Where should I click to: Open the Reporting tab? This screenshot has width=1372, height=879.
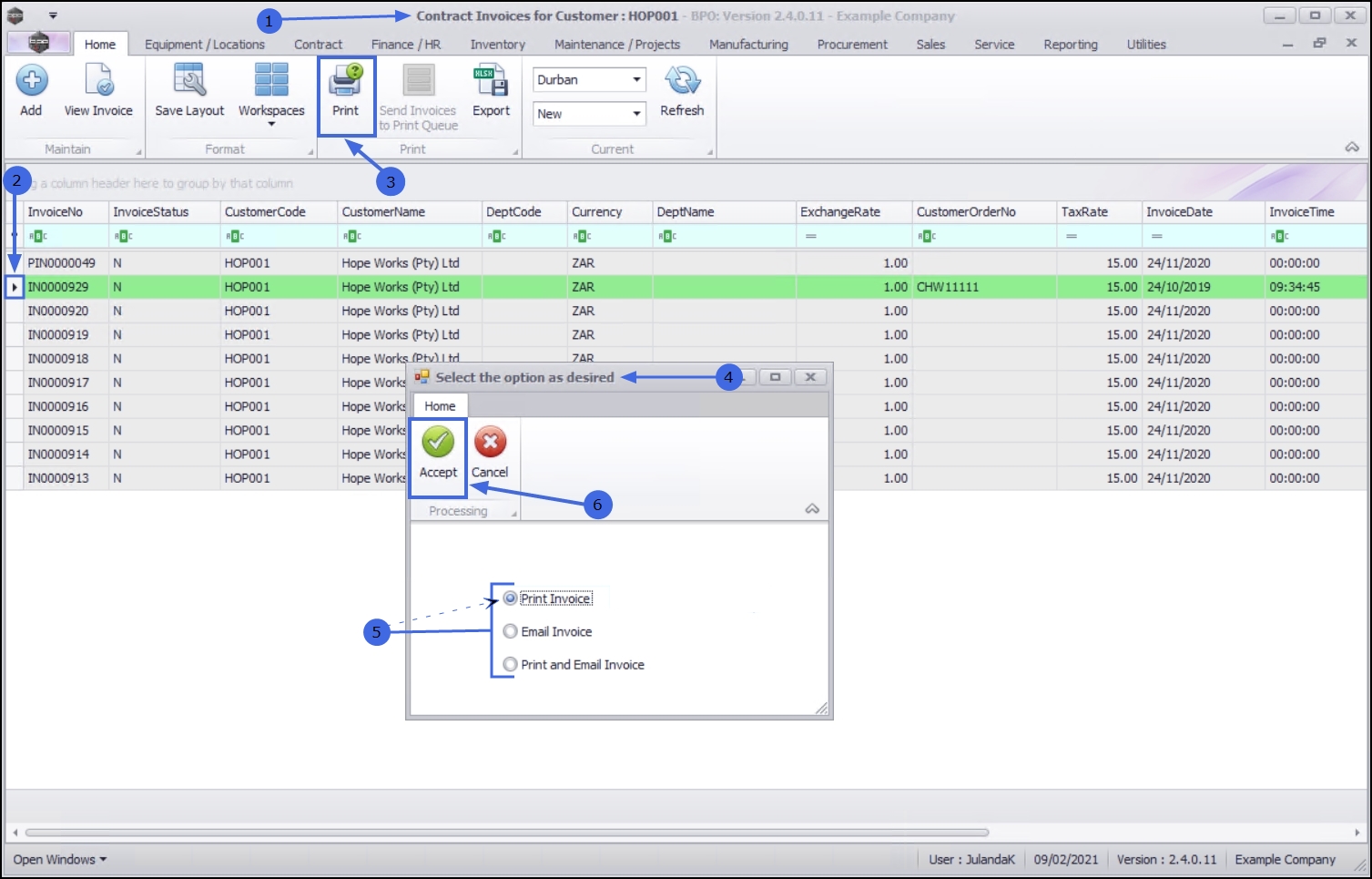[1071, 44]
